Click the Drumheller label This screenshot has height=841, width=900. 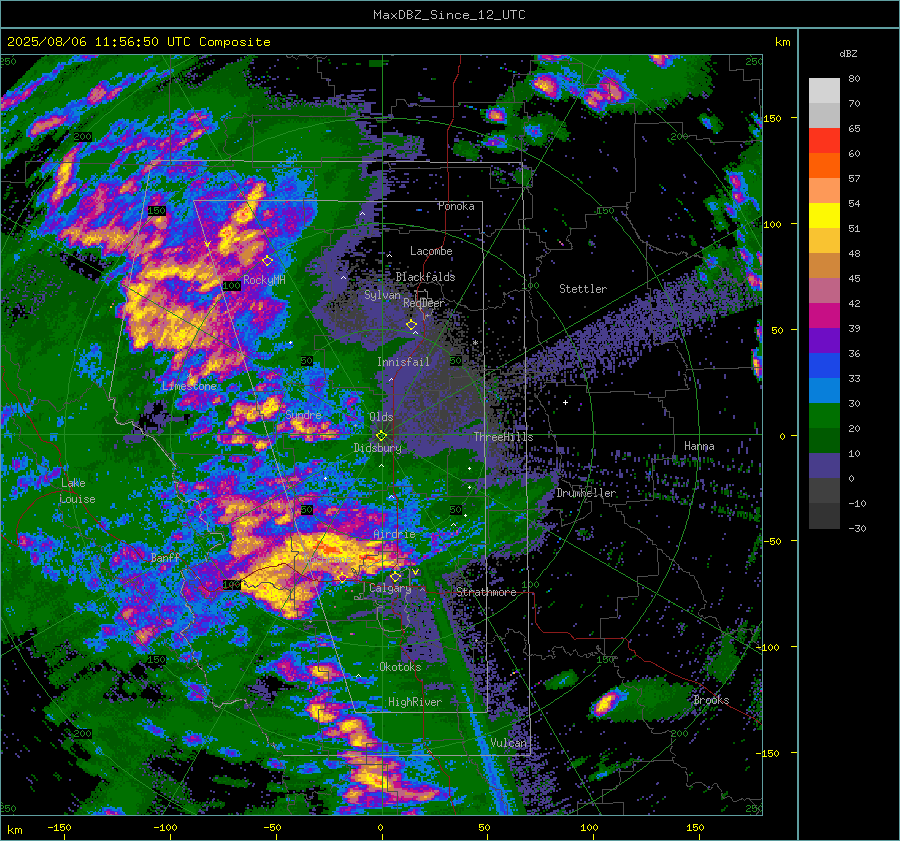point(586,493)
